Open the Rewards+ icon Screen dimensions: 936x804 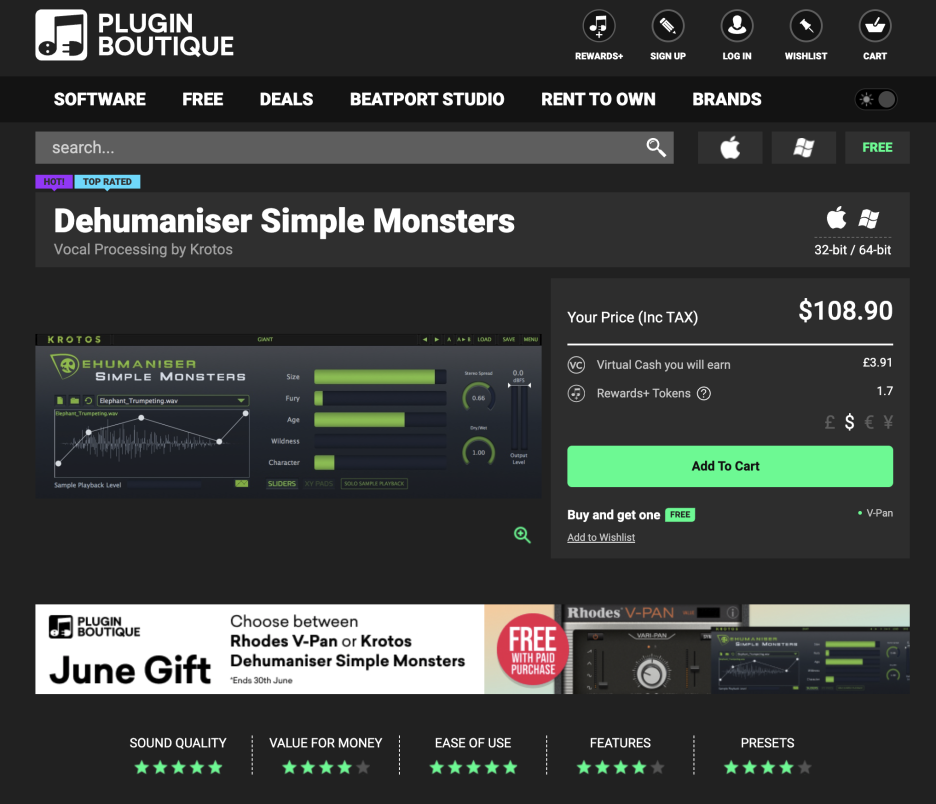pyautogui.click(x=599, y=26)
